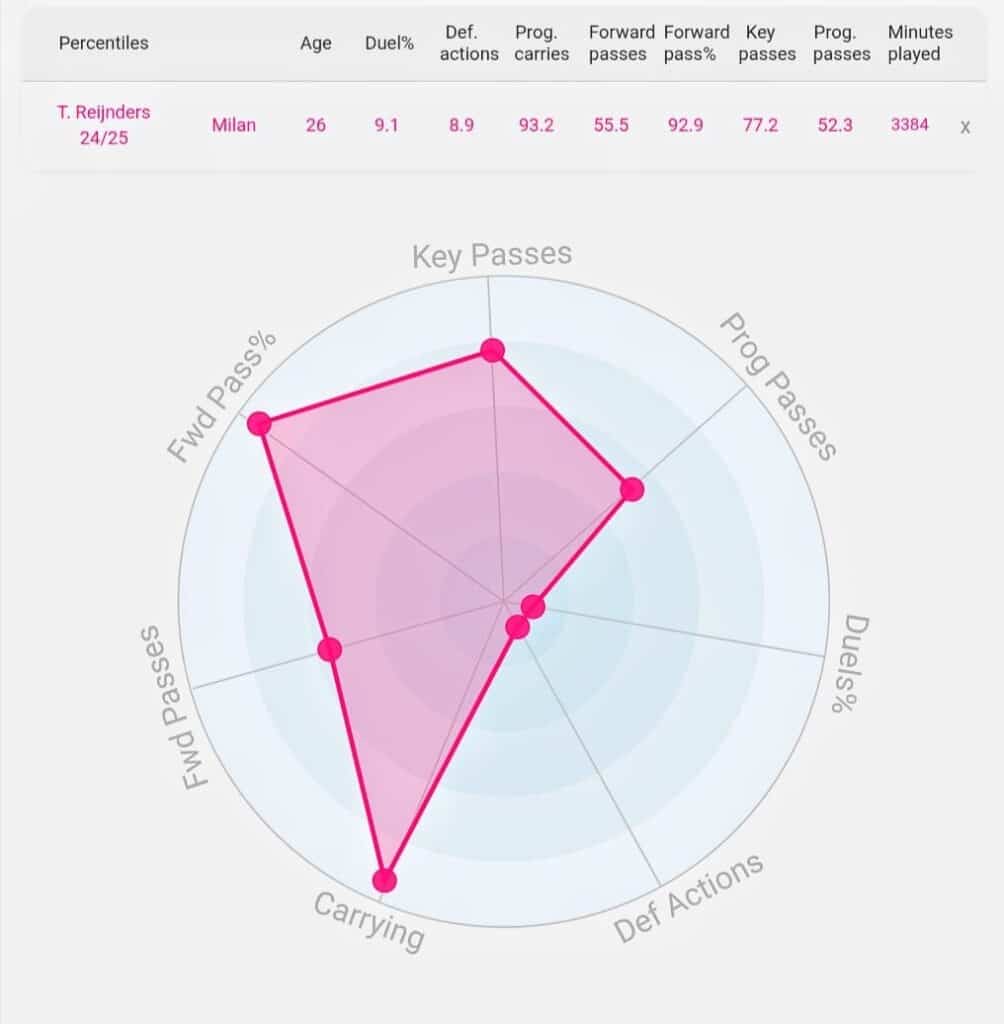Click the Key Passes radar data point
Screen dimensions: 1004x1024
click(x=493, y=350)
